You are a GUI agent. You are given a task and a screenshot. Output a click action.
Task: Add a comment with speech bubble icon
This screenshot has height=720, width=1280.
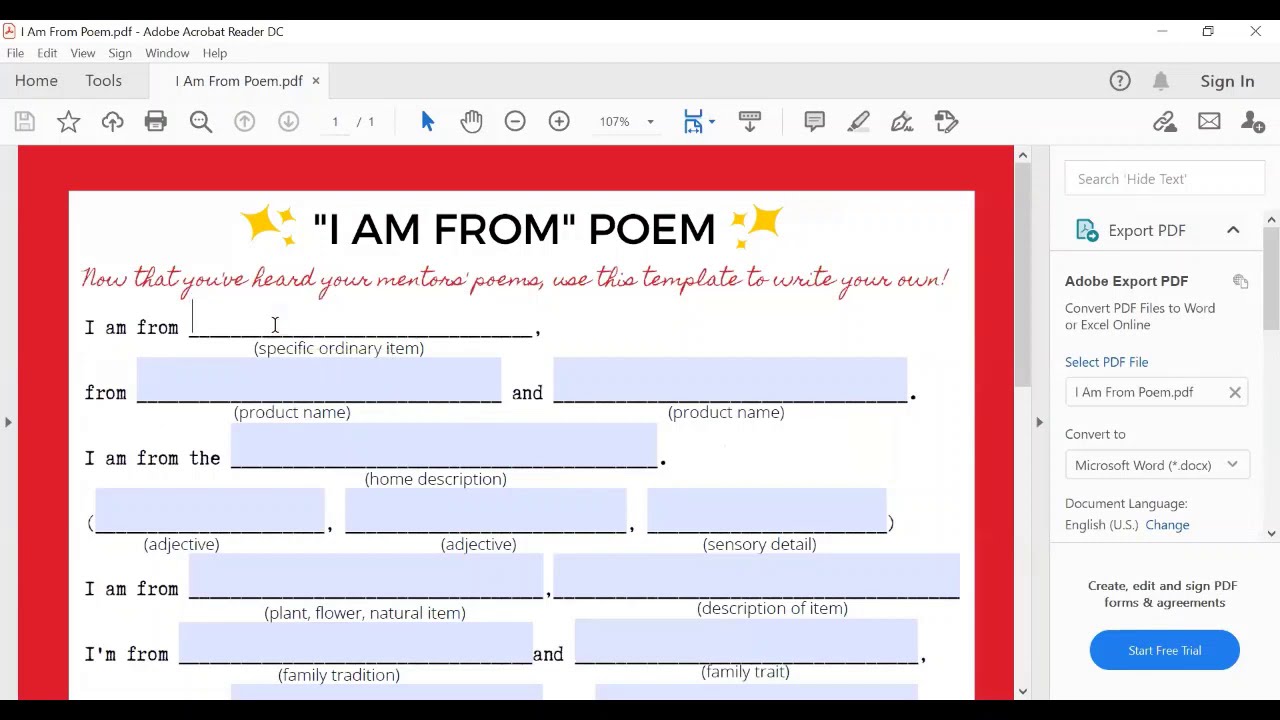coord(815,122)
